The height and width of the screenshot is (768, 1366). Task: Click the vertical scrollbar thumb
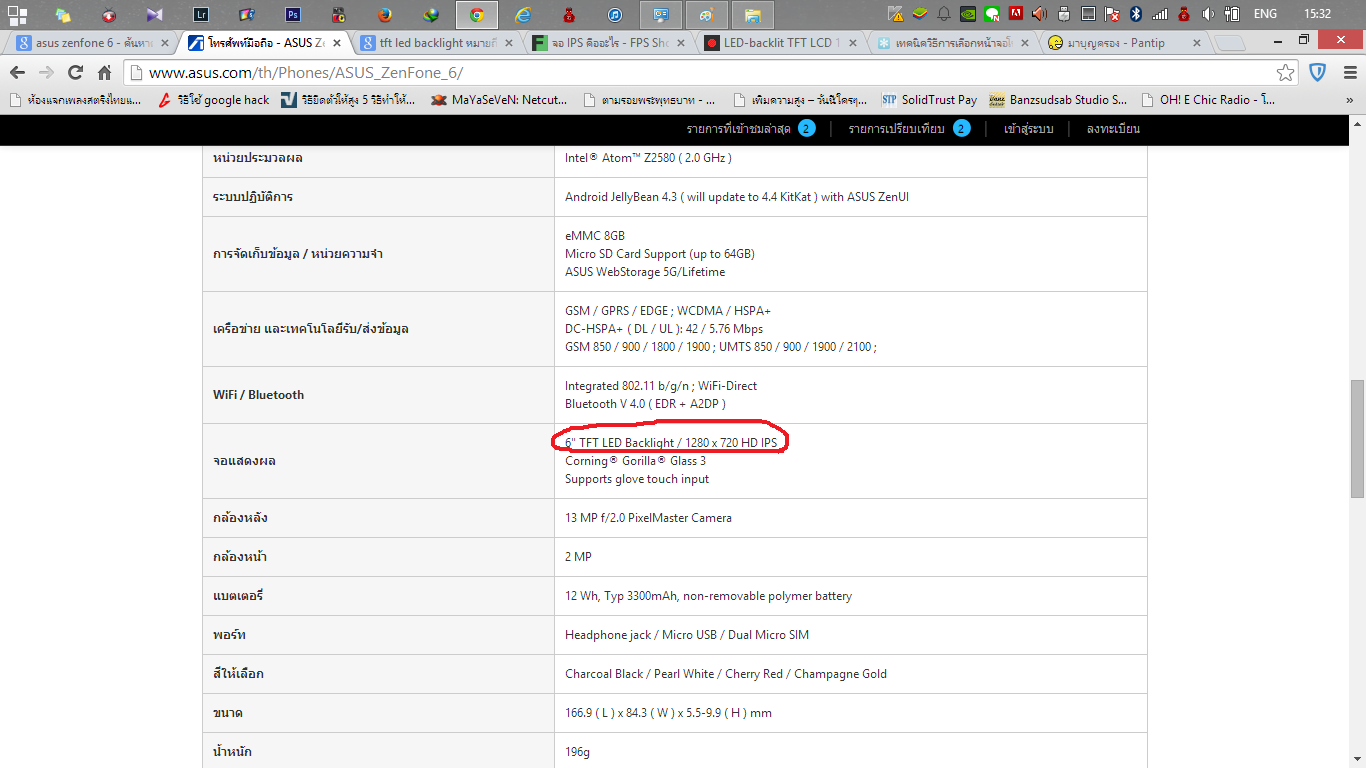pos(1357,439)
